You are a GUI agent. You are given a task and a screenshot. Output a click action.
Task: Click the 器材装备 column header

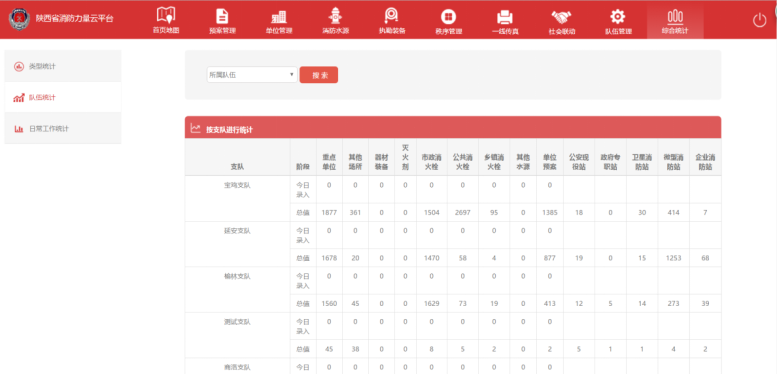(381, 162)
